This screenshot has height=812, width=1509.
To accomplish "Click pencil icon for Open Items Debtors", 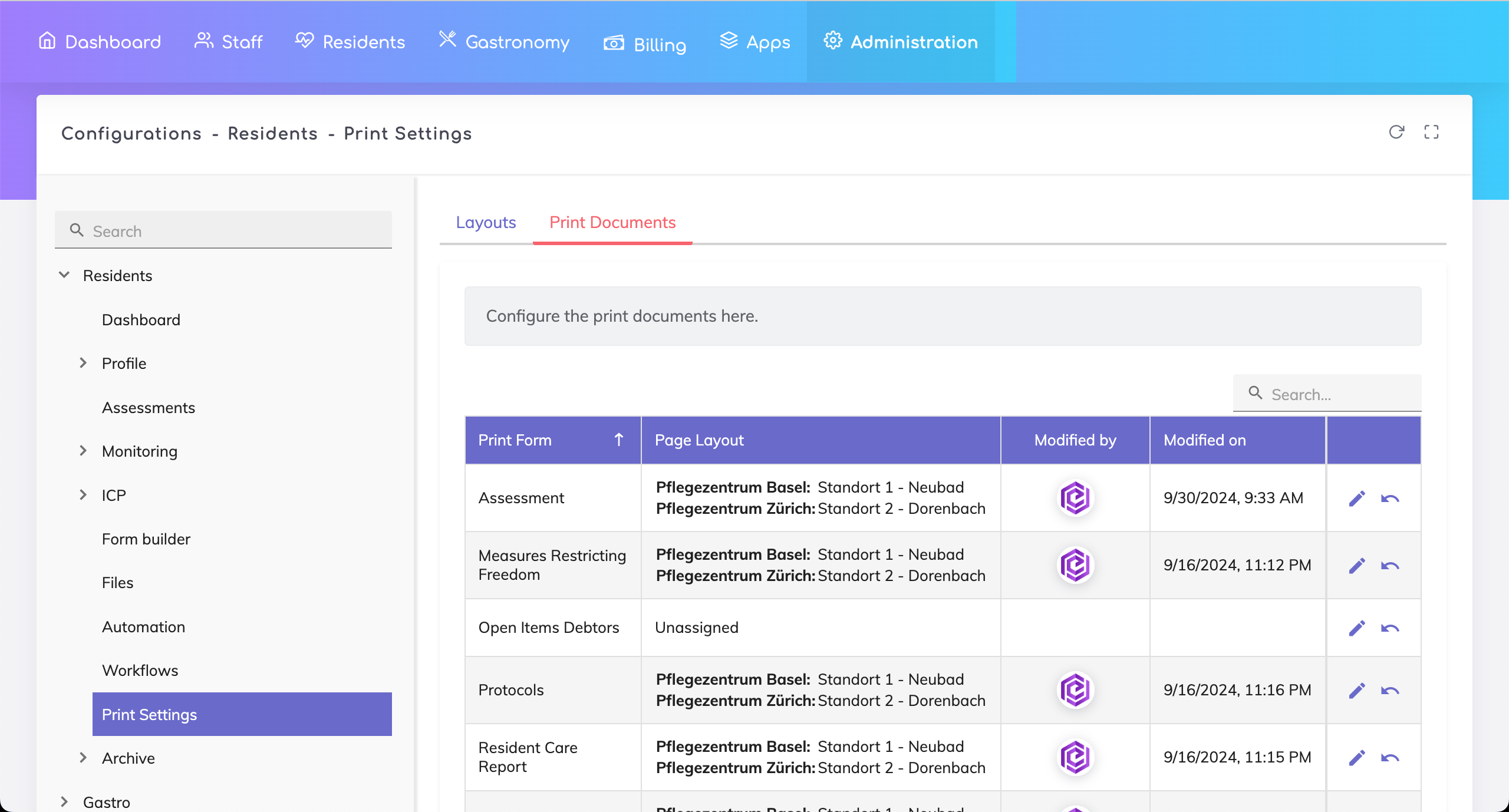I will pos(1357,628).
